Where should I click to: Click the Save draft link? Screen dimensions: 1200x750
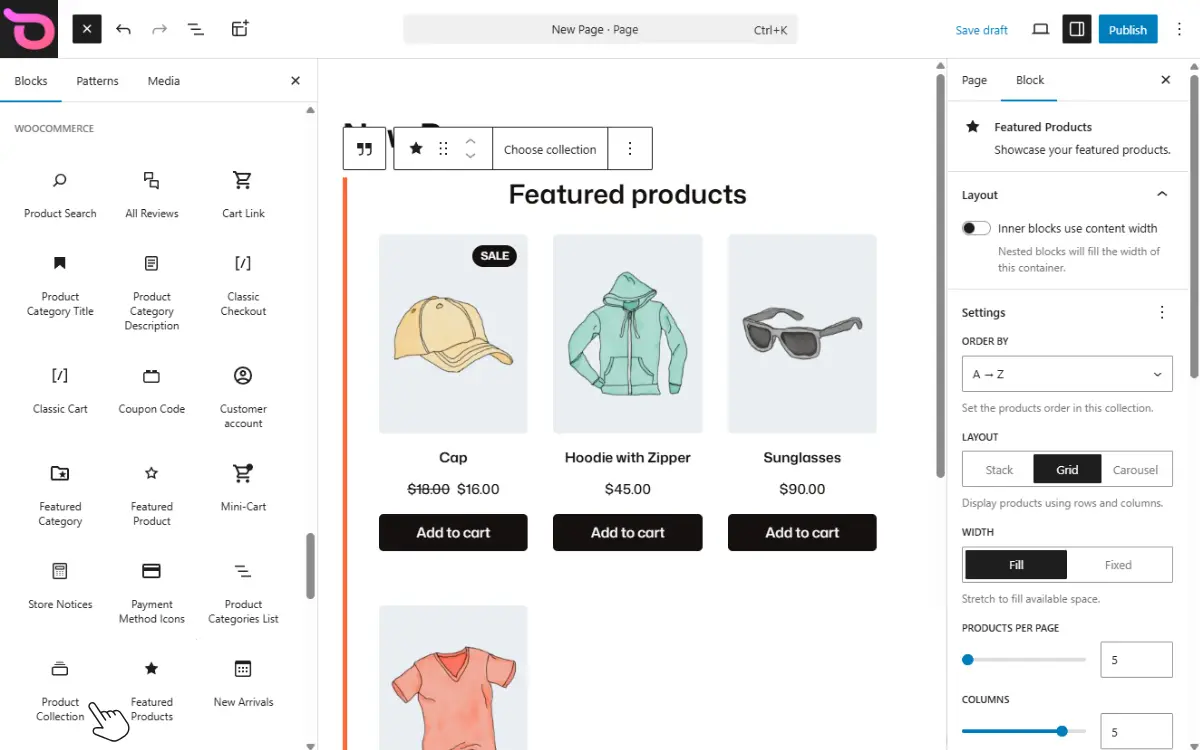981,30
